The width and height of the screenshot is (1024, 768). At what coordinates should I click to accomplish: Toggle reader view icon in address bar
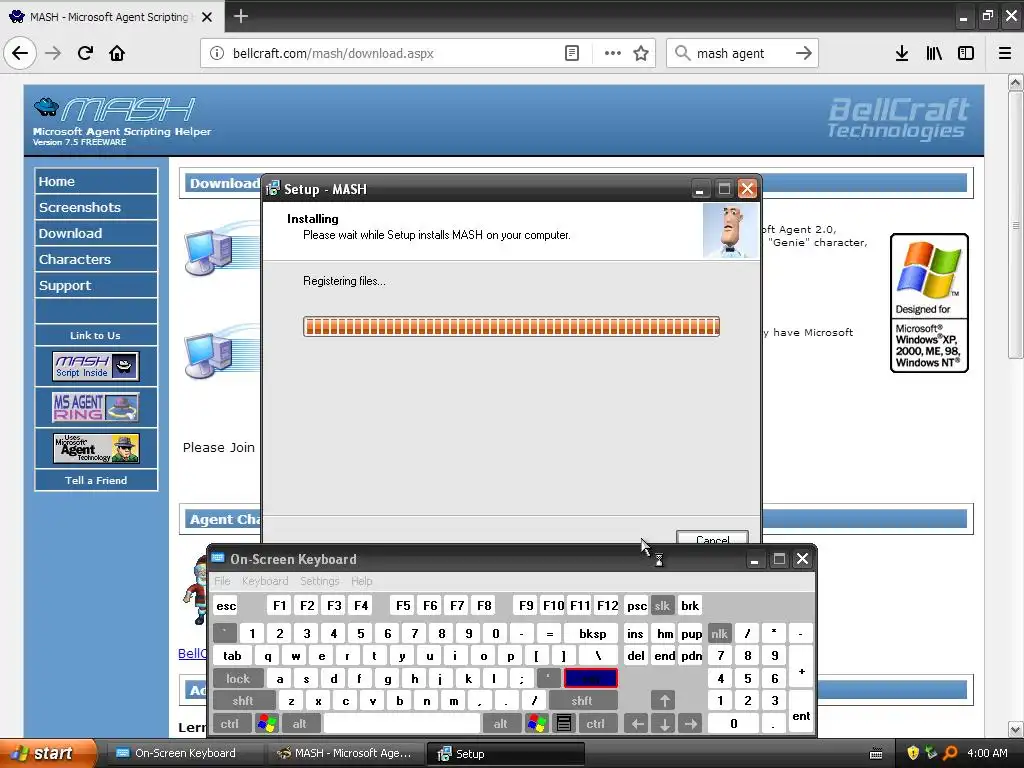click(x=571, y=53)
